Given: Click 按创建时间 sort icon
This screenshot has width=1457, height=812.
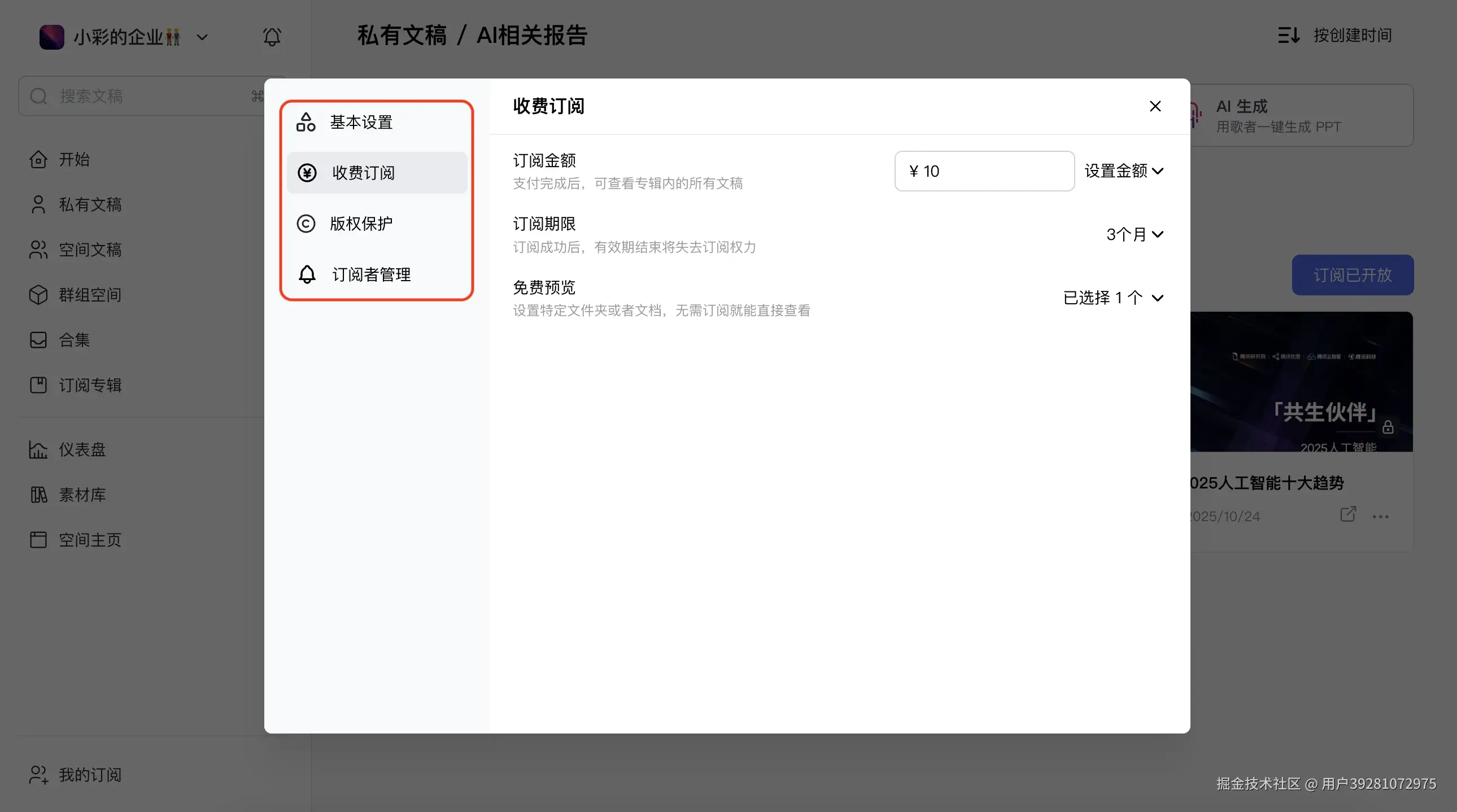Looking at the screenshot, I should point(1289,36).
